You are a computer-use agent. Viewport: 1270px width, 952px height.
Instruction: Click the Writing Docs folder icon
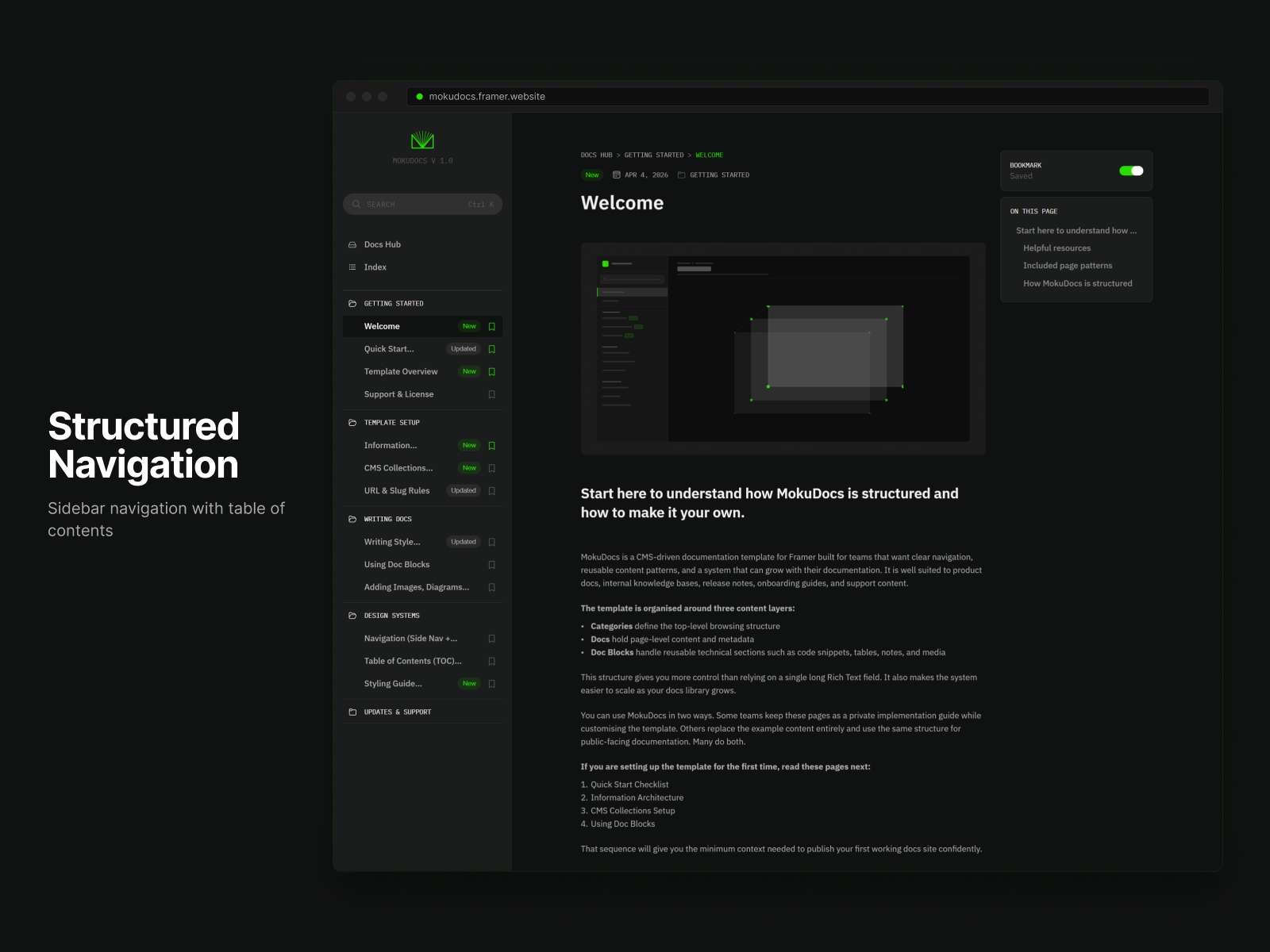352,519
